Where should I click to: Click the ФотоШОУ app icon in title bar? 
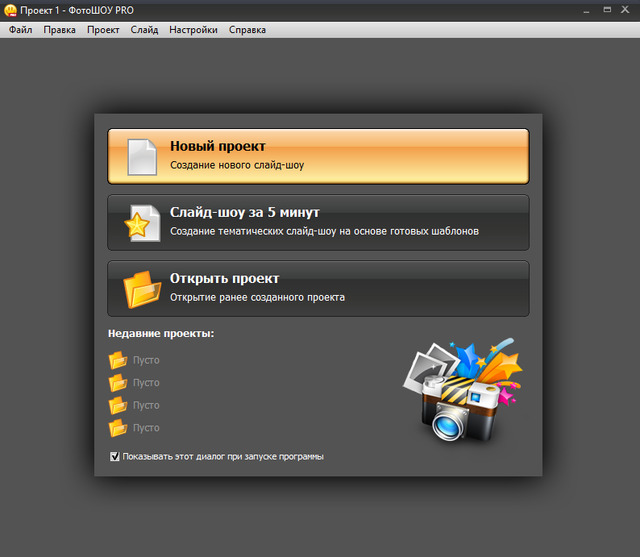click(x=10, y=10)
